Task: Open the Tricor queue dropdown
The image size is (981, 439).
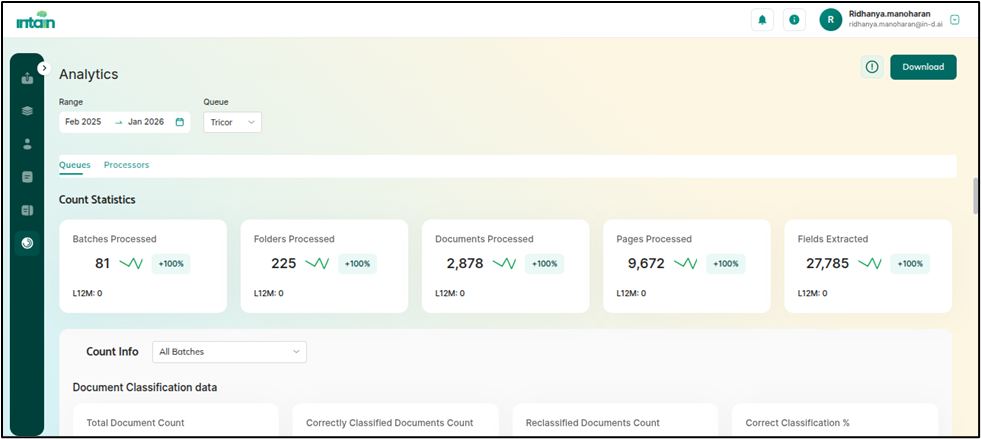Action: tap(232, 122)
